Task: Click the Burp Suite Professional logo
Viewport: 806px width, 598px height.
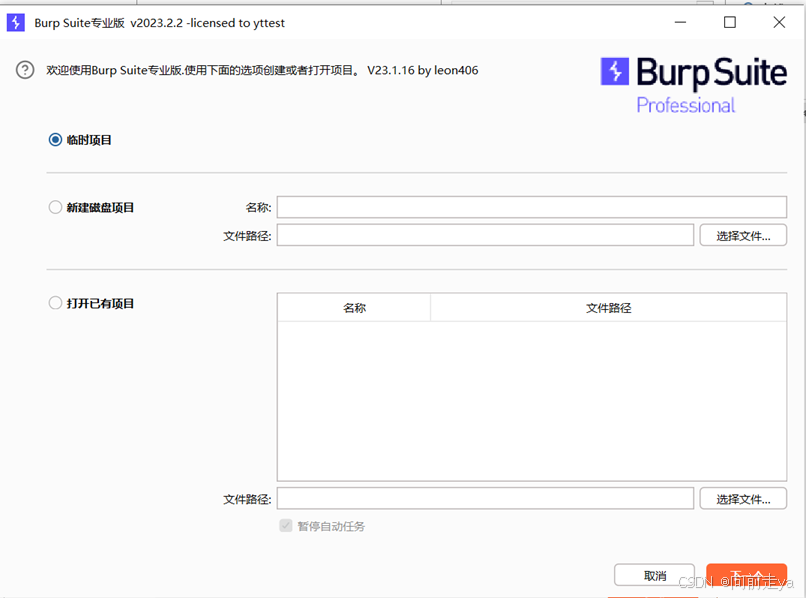Action: [693, 85]
